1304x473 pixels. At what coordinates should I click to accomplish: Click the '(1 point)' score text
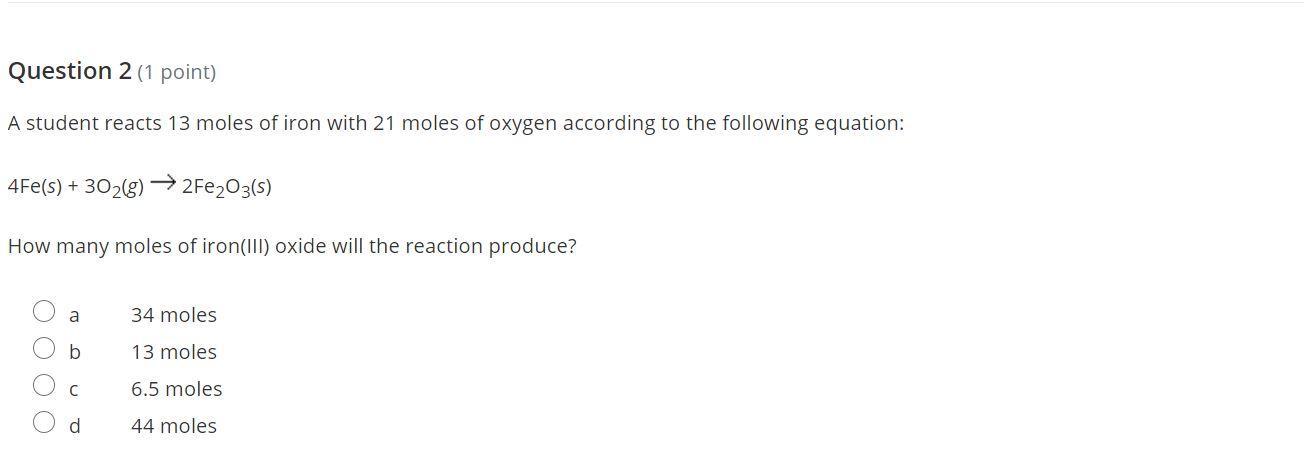pos(177,72)
